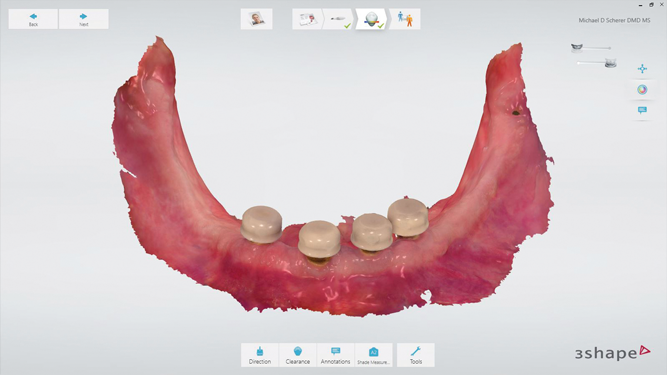The image size is (667, 375).
Task: Open the Direction tool
Action: coord(259,355)
